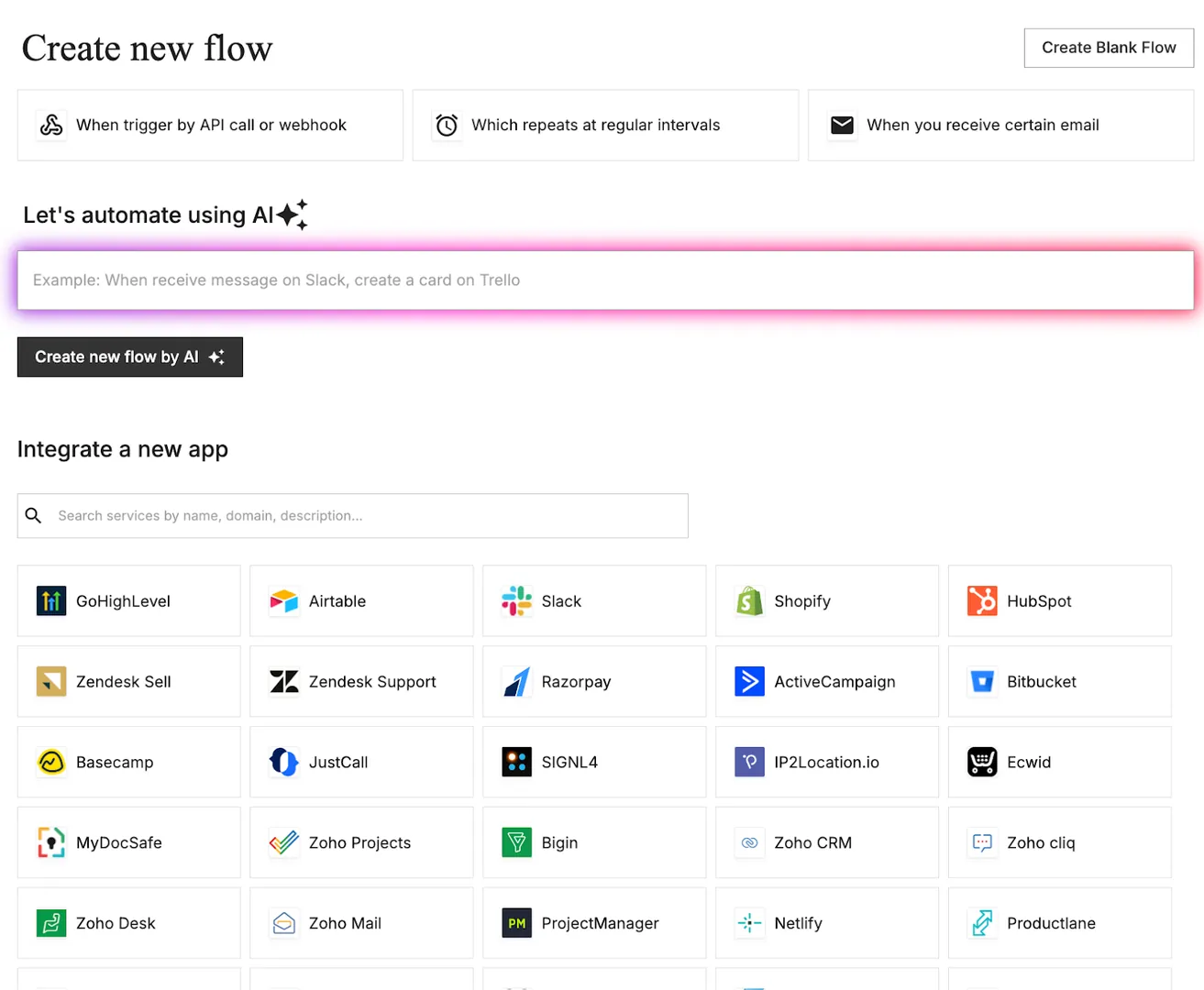Click the Zoho Mail envelope icon
This screenshot has height=990, width=1204.
(x=284, y=924)
